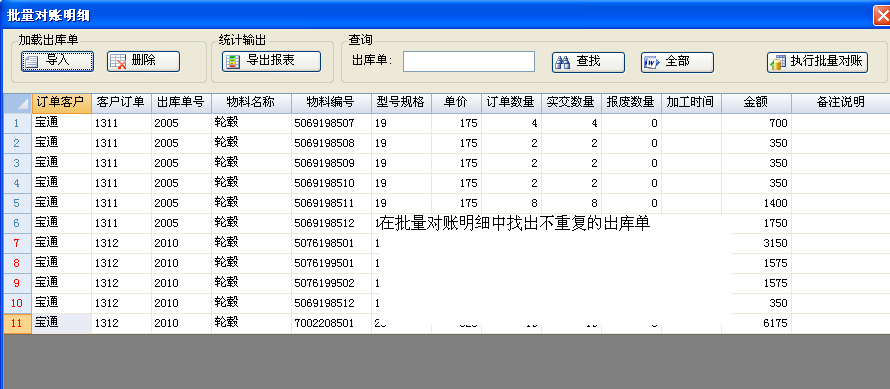Sort by 客户订单 column header
The width and height of the screenshot is (890, 389).
pyautogui.click(x=121, y=103)
